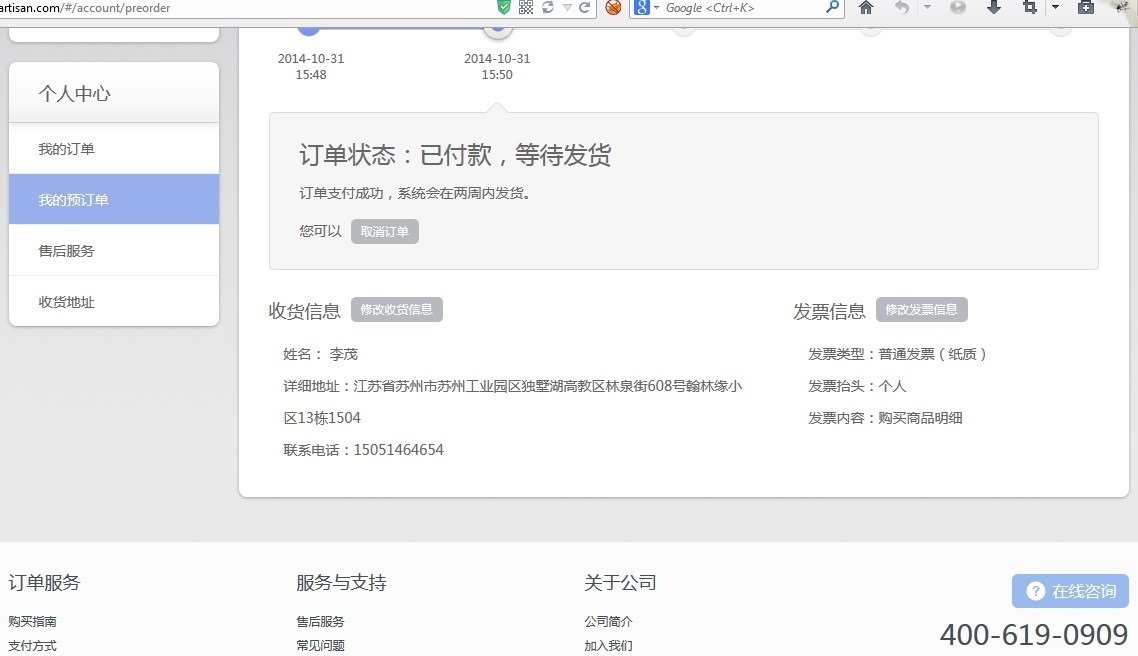This screenshot has height=656, width=1138.
Task: Expand the screenshot tool dropdown arrow
Action: tap(1055, 7)
